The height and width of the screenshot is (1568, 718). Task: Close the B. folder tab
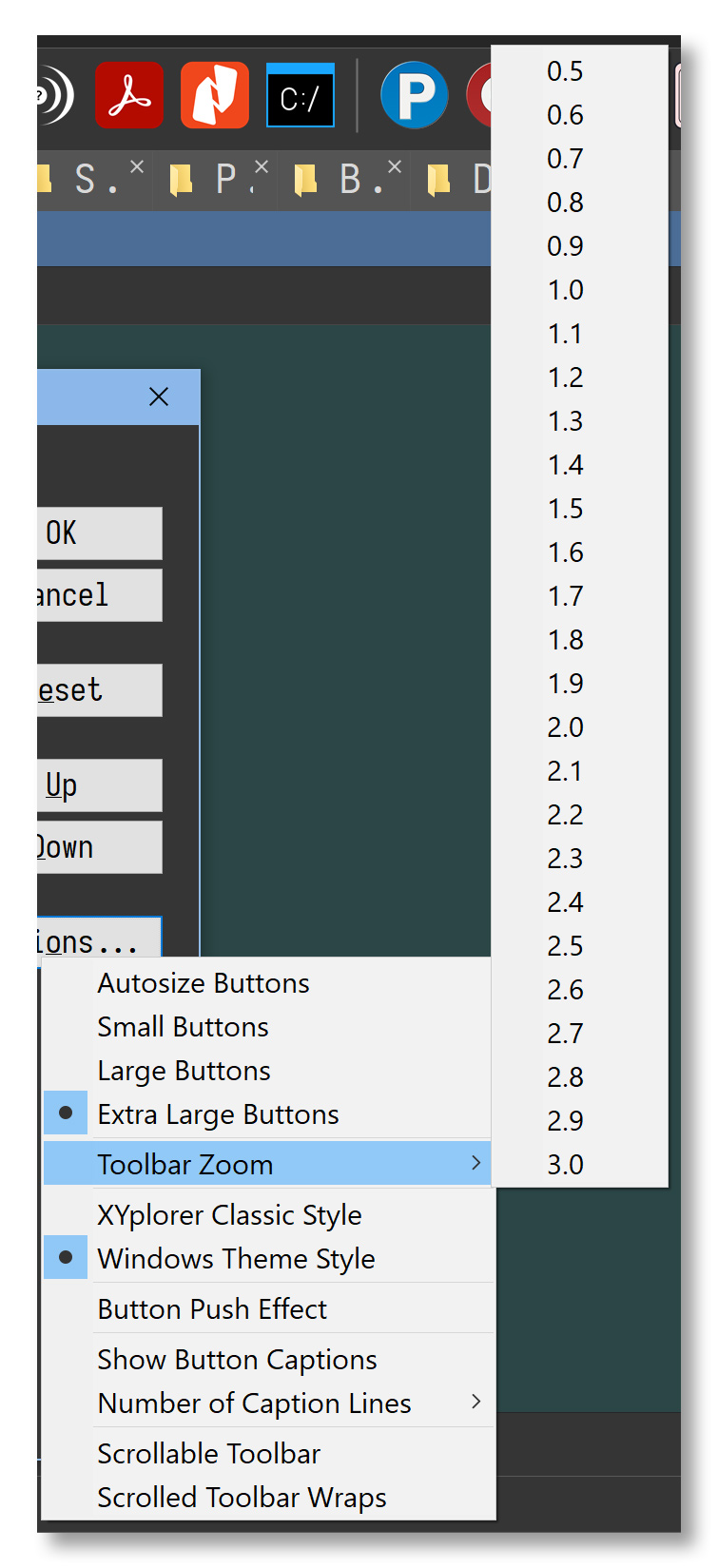pos(395,166)
